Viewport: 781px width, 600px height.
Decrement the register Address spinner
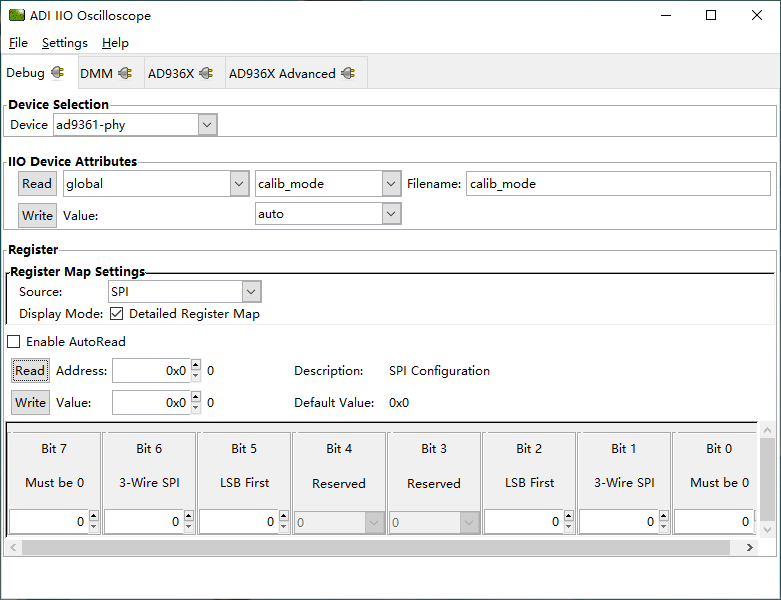(x=196, y=376)
